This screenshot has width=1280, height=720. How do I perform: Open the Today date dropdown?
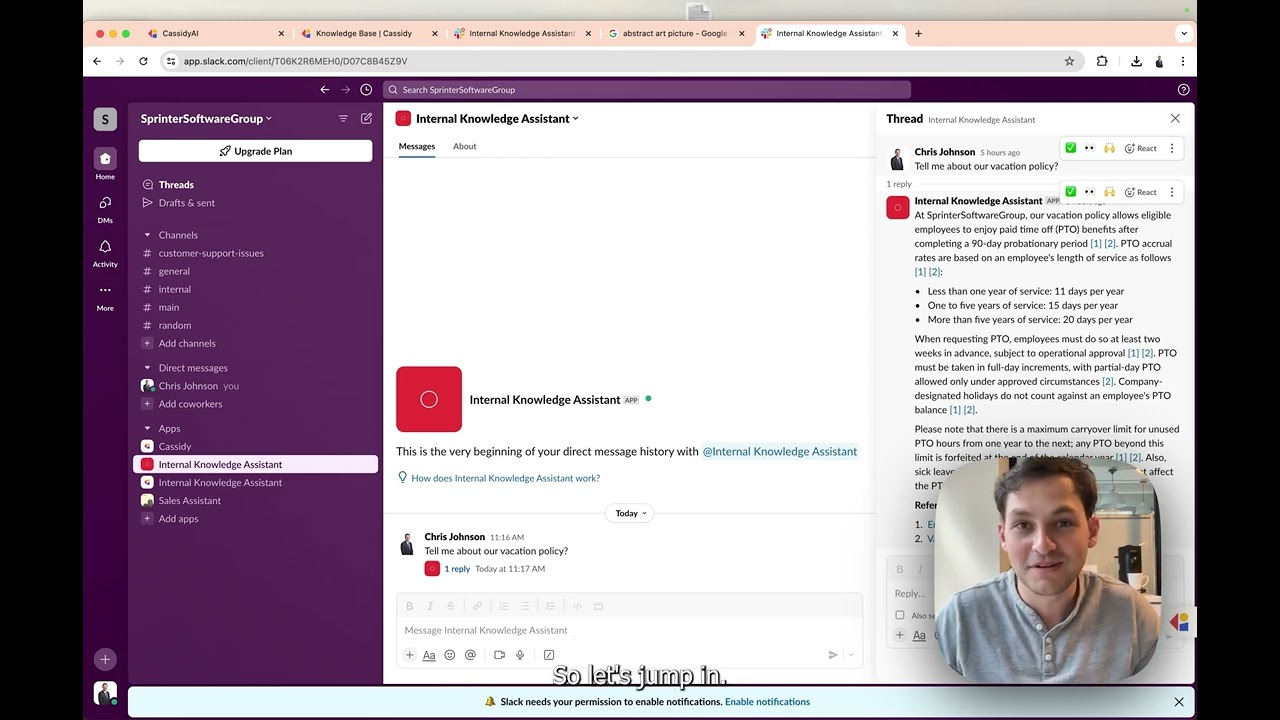pyautogui.click(x=631, y=513)
